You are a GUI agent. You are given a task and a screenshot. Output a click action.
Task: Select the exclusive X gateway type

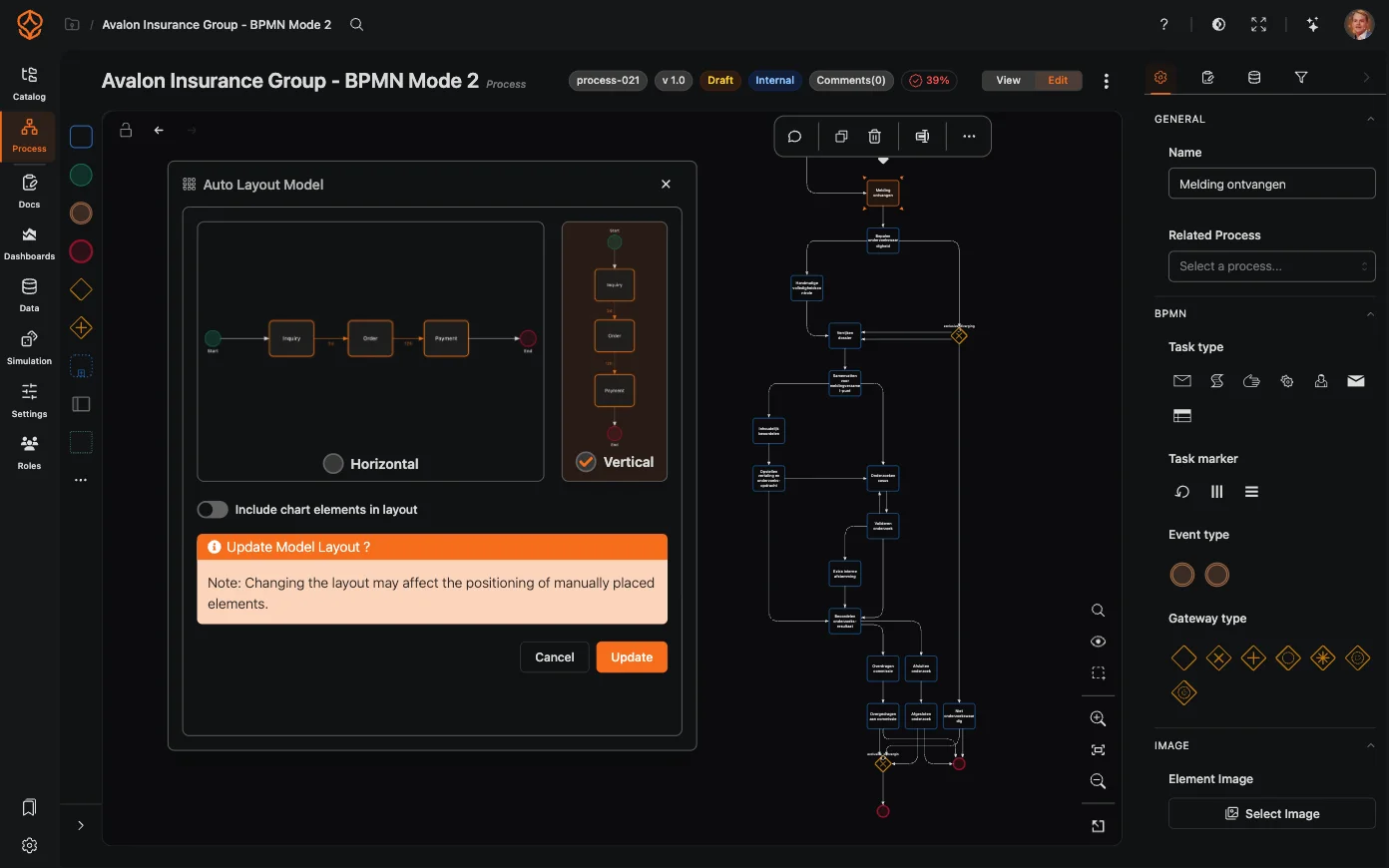[x=1218, y=657]
